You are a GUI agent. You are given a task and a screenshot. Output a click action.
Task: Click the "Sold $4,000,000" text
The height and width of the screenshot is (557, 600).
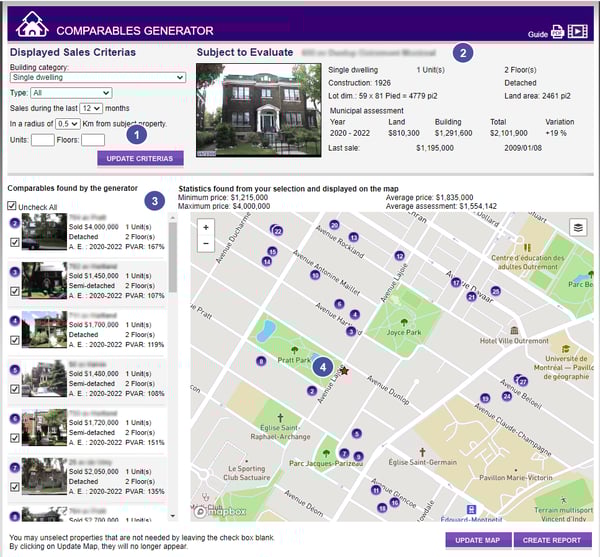pyautogui.click(x=93, y=227)
